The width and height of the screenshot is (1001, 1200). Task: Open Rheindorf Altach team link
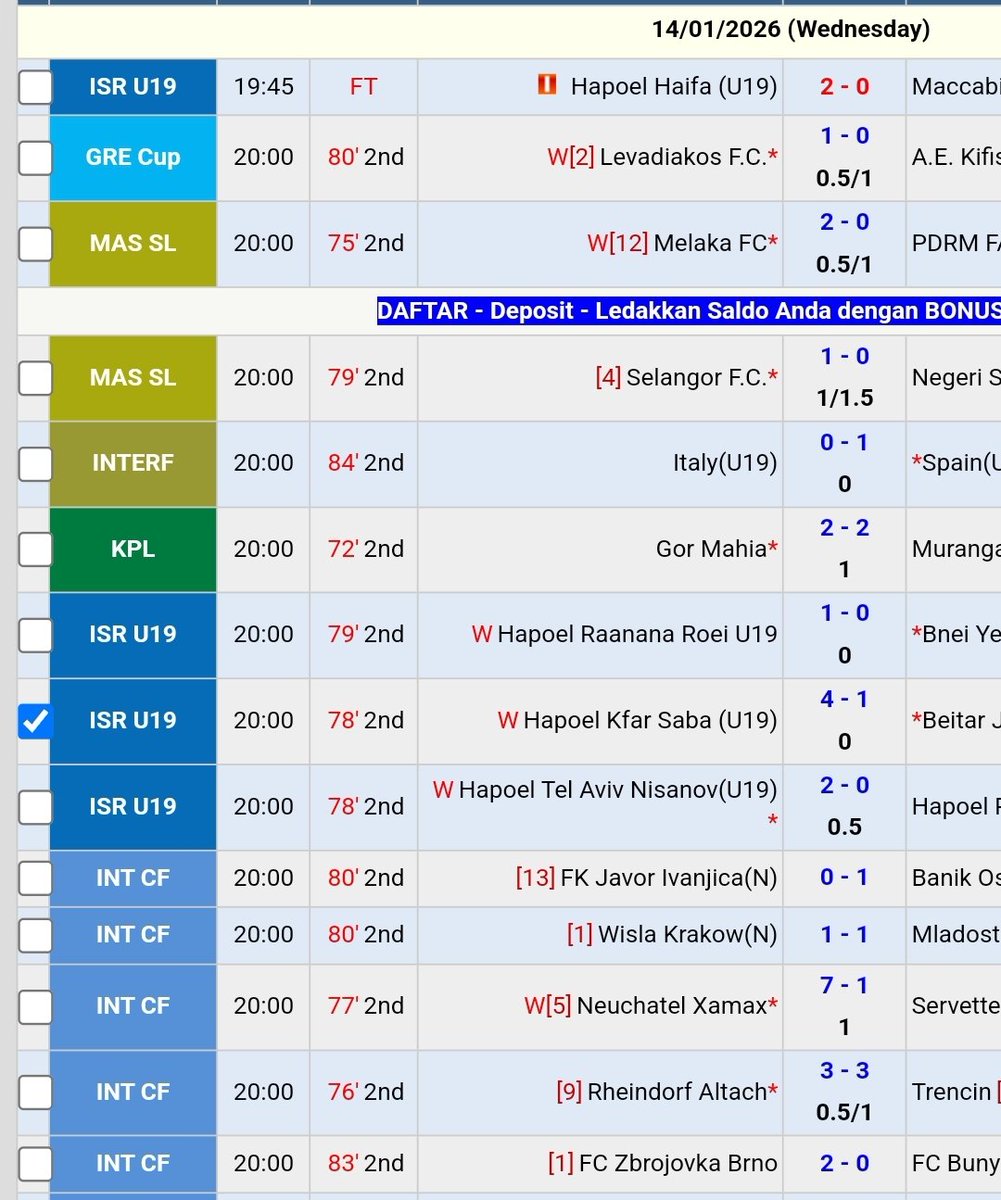click(x=677, y=1092)
